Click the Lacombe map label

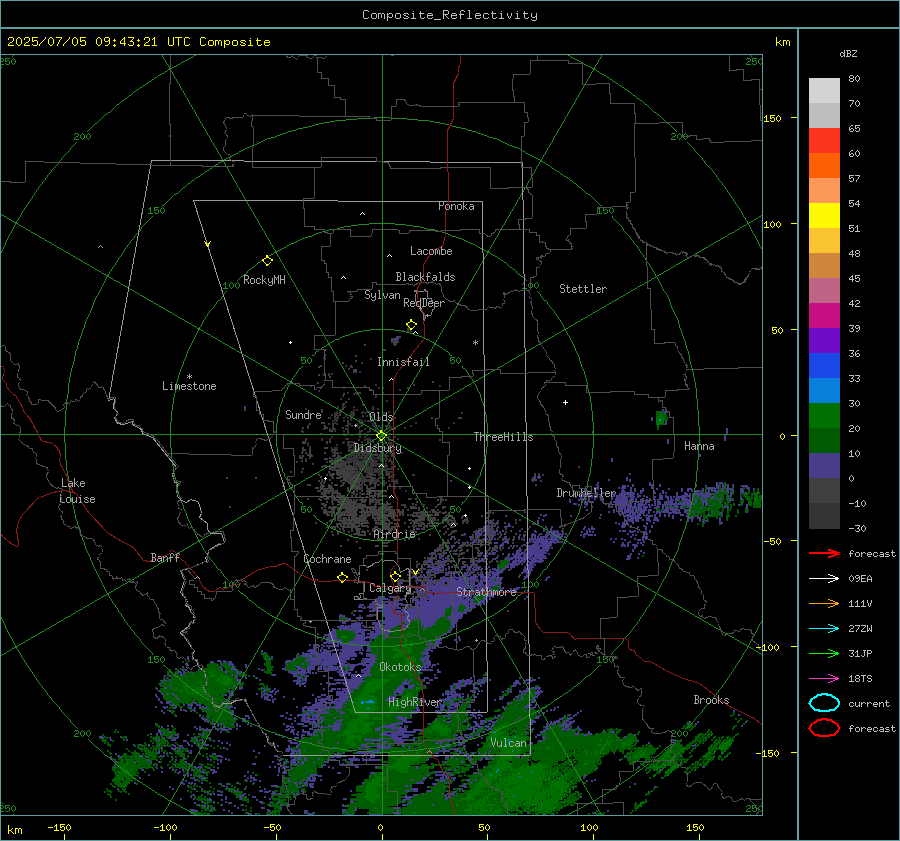(431, 251)
